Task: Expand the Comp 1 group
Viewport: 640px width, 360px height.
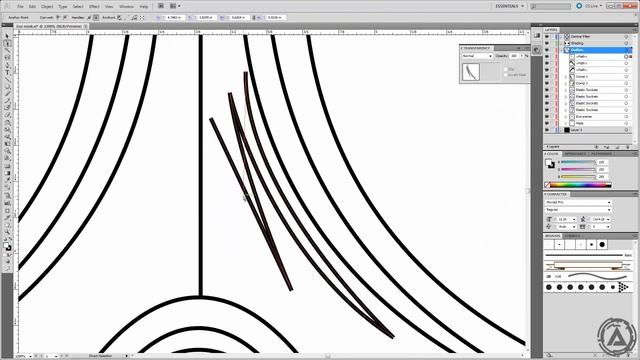Action: pos(566,76)
